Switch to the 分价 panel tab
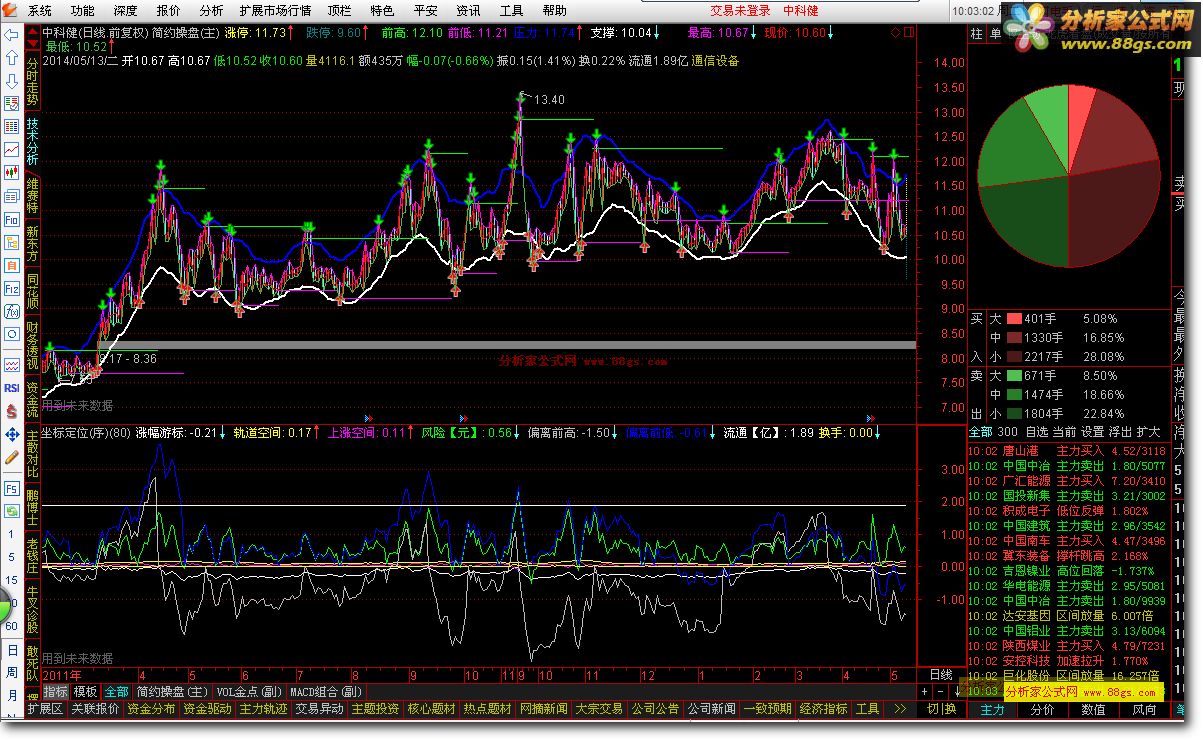This screenshot has width=1203, height=740. tap(1042, 709)
